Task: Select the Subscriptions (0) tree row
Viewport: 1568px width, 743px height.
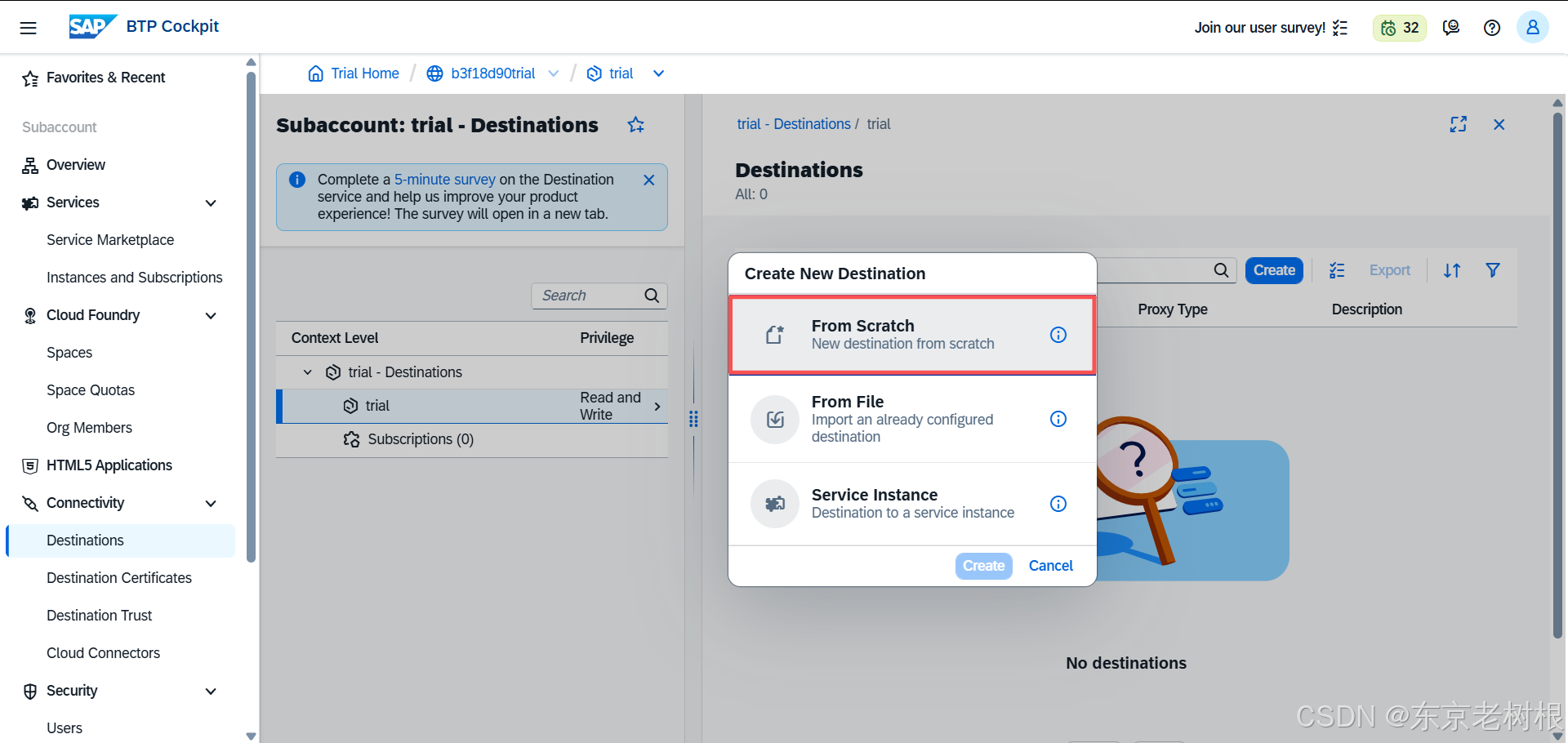Action: (472, 439)
